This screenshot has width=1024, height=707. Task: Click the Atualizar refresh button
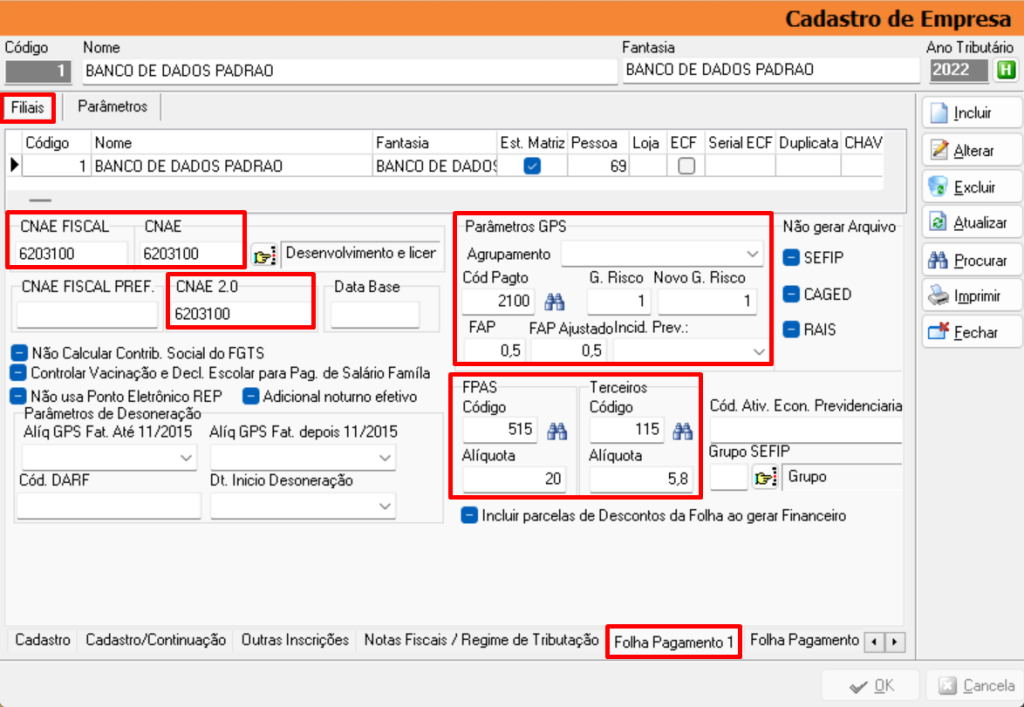[970, 223]
